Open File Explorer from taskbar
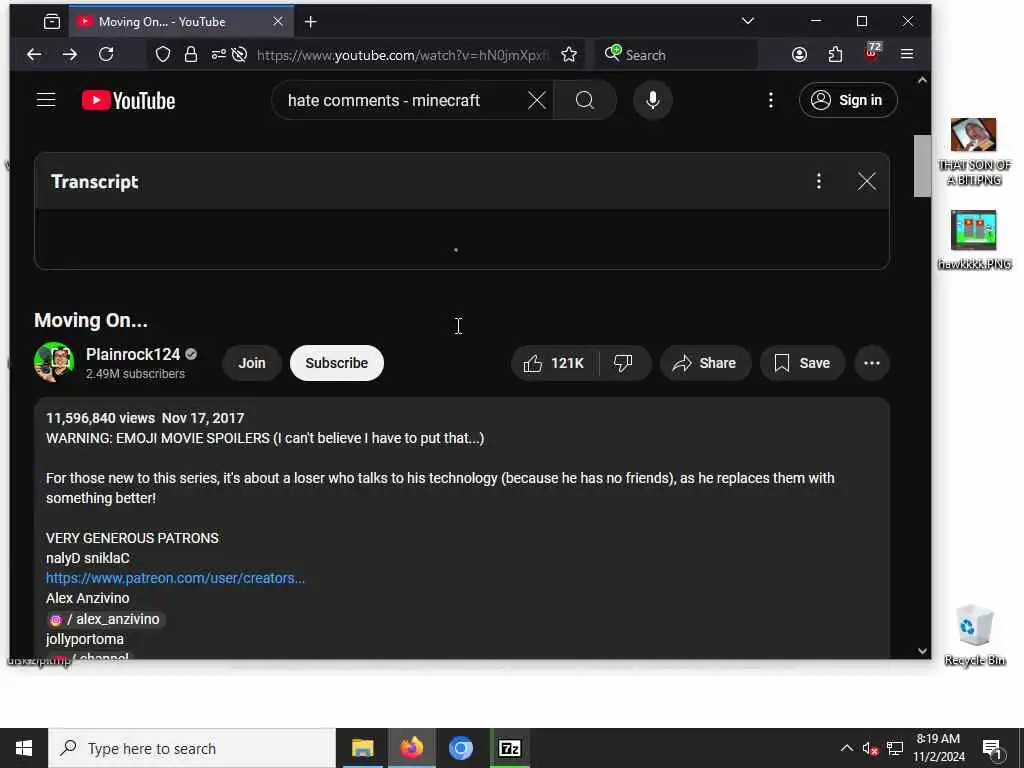 (x=362, y=748)
